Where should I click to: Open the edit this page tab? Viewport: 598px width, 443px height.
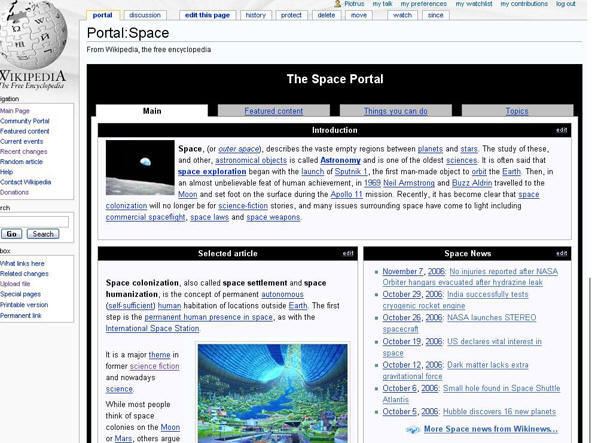[x=207, y=15]
